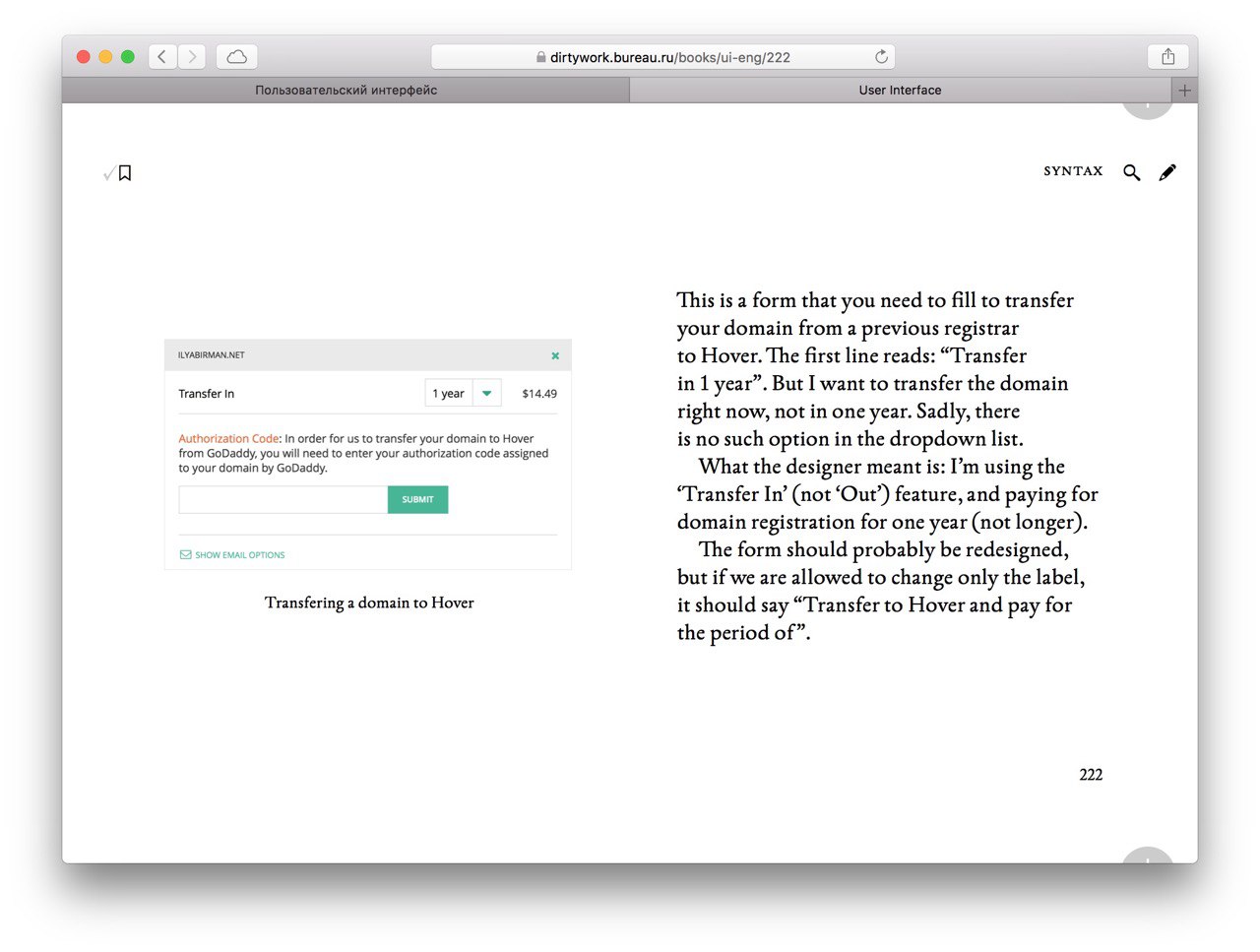Click the "Authorization Code" orange label

(228, 439)
